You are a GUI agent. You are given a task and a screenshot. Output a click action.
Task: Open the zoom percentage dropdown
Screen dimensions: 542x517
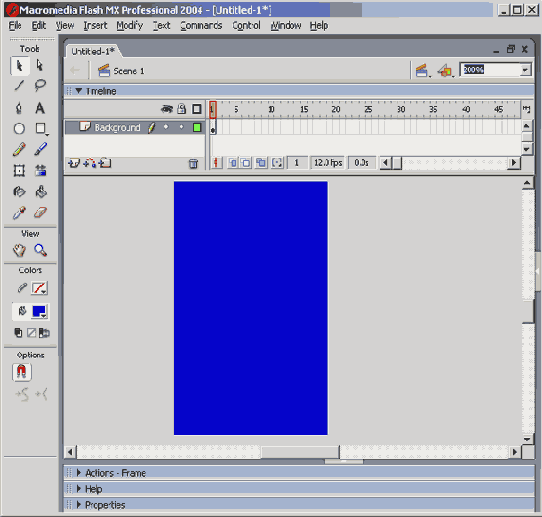click(x=525, y=70)
